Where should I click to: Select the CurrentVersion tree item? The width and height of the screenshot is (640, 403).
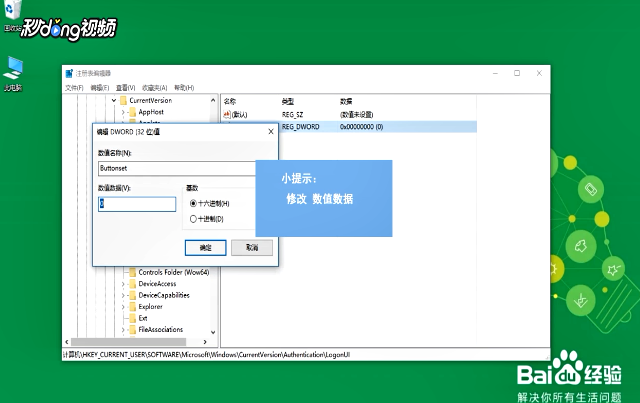[151, 100]
